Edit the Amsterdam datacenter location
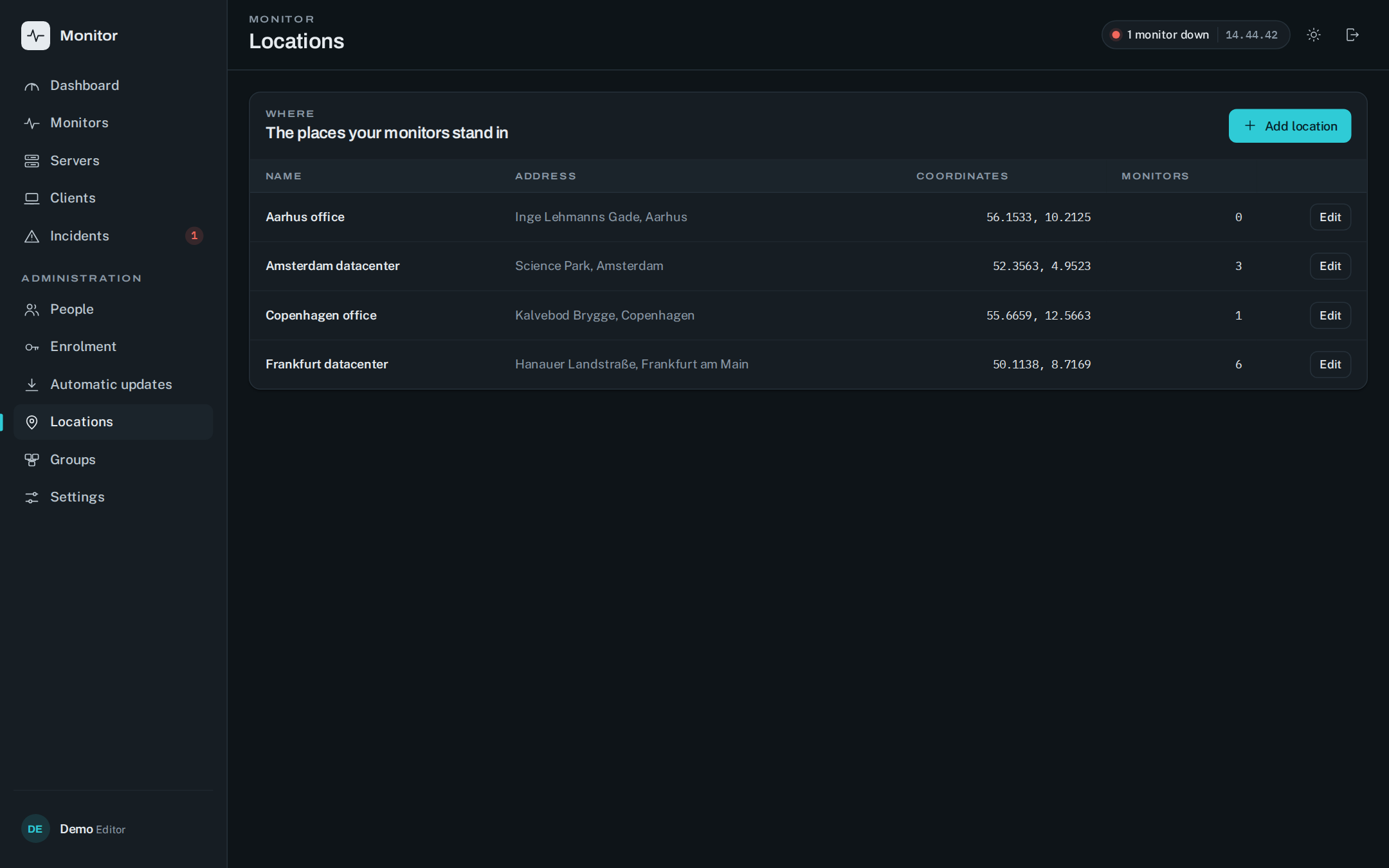 tap(1330, 266)
